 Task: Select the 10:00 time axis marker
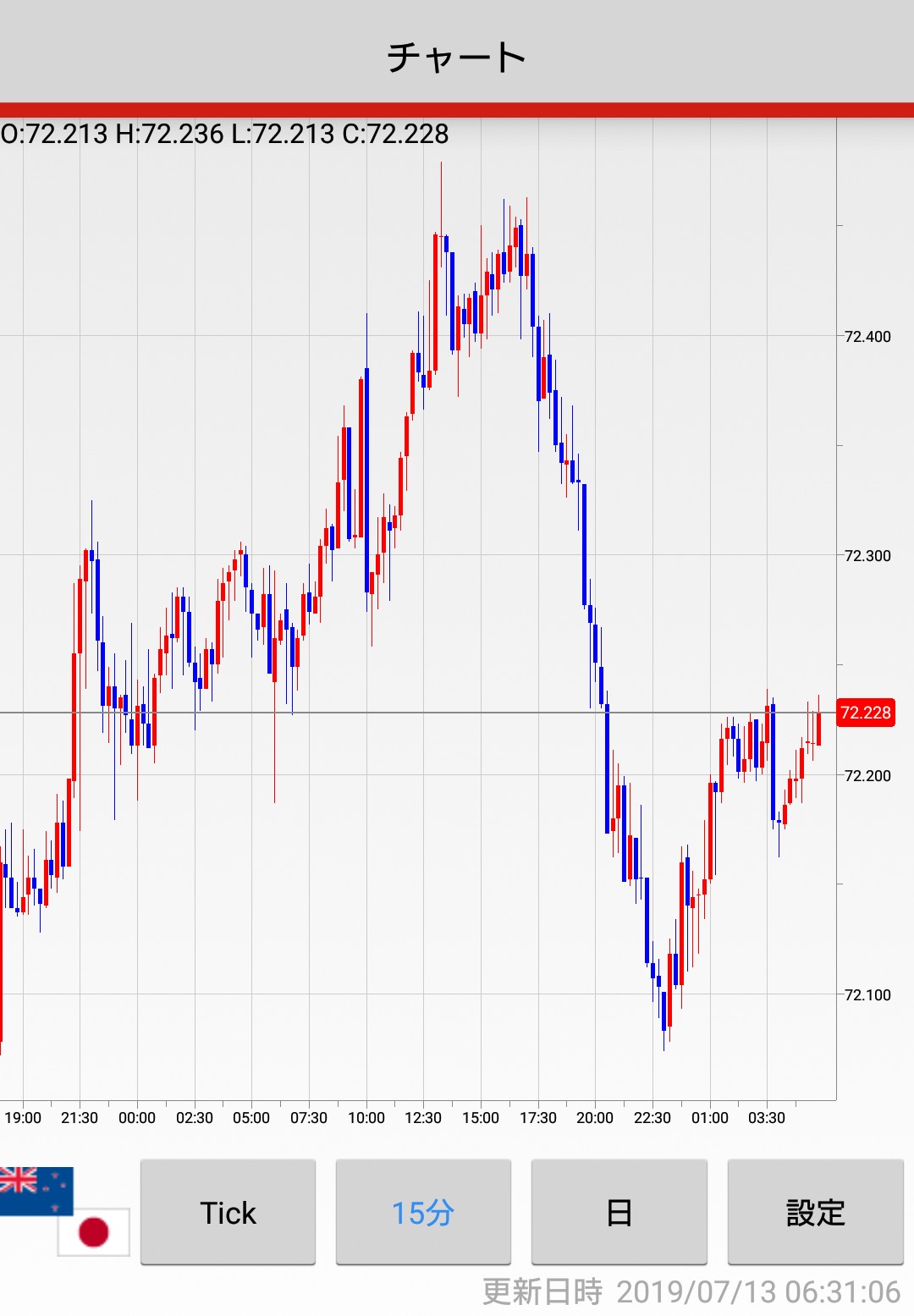pos(366,1118)
